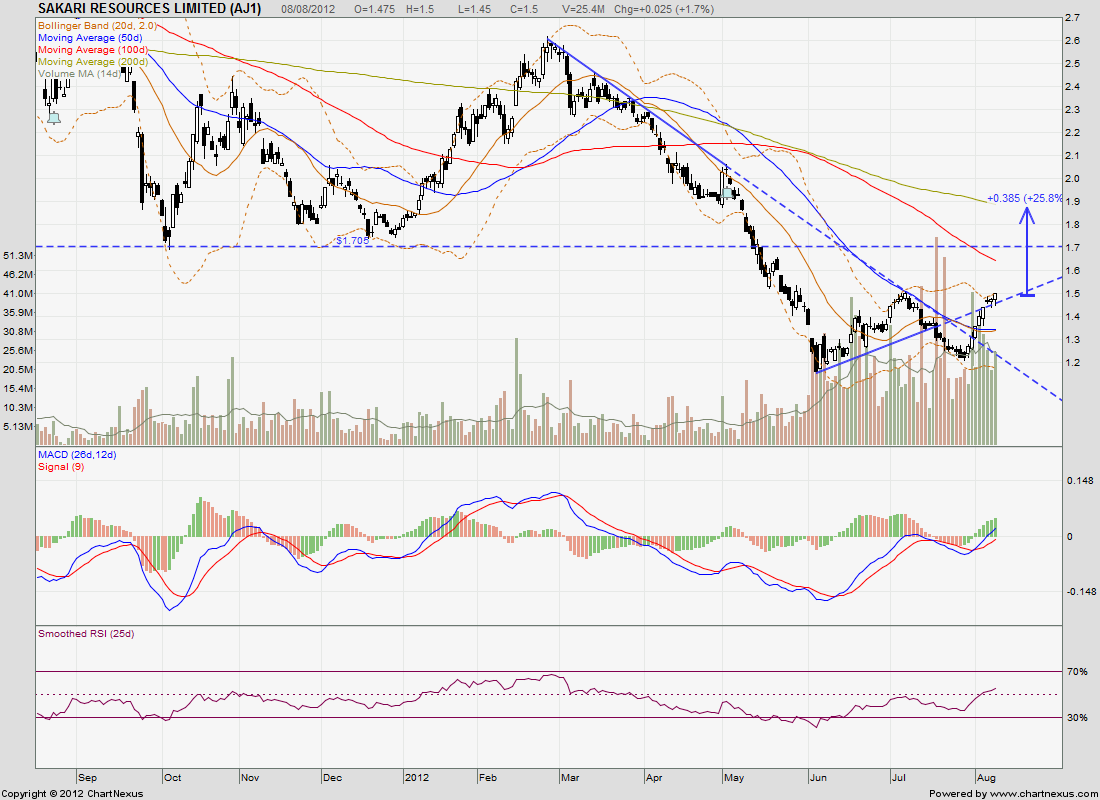The width and height of the screenshot is (1100, 800).
Task: Select the Moving Average (100d) legend
Action: tap(93, 50)
